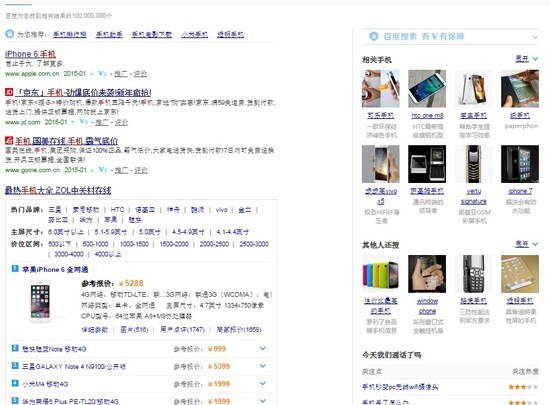Expand the 小米M4 移动4G row chevron

point(262,384)
